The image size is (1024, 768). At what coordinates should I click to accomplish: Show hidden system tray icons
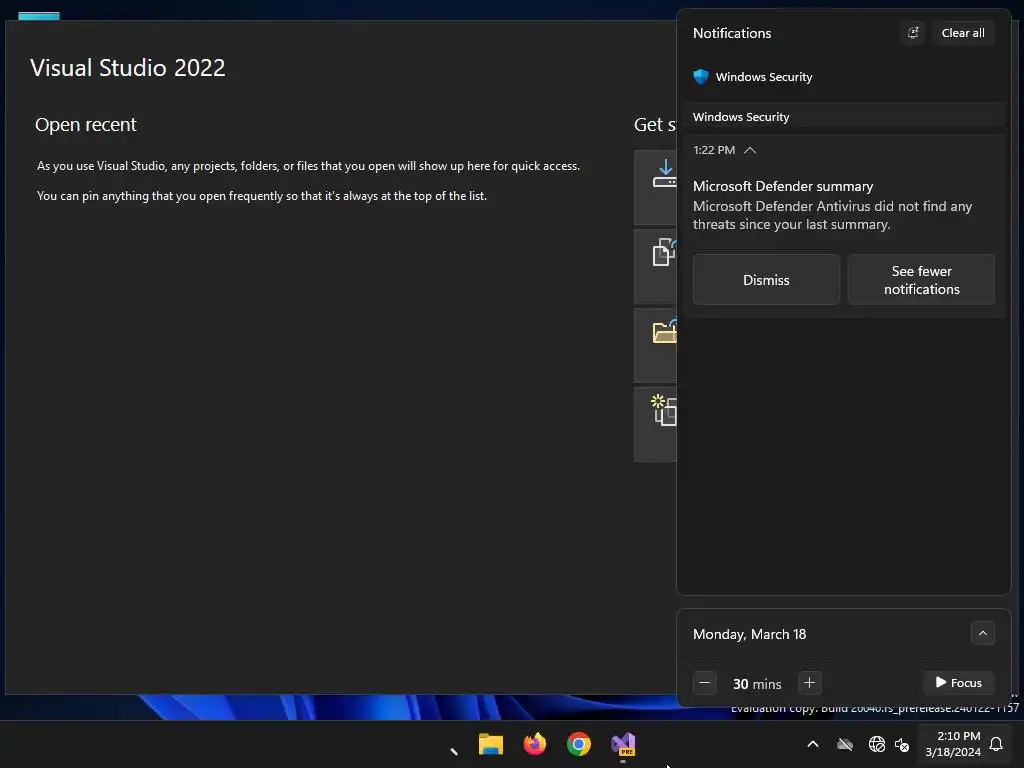tap(813, 744)
